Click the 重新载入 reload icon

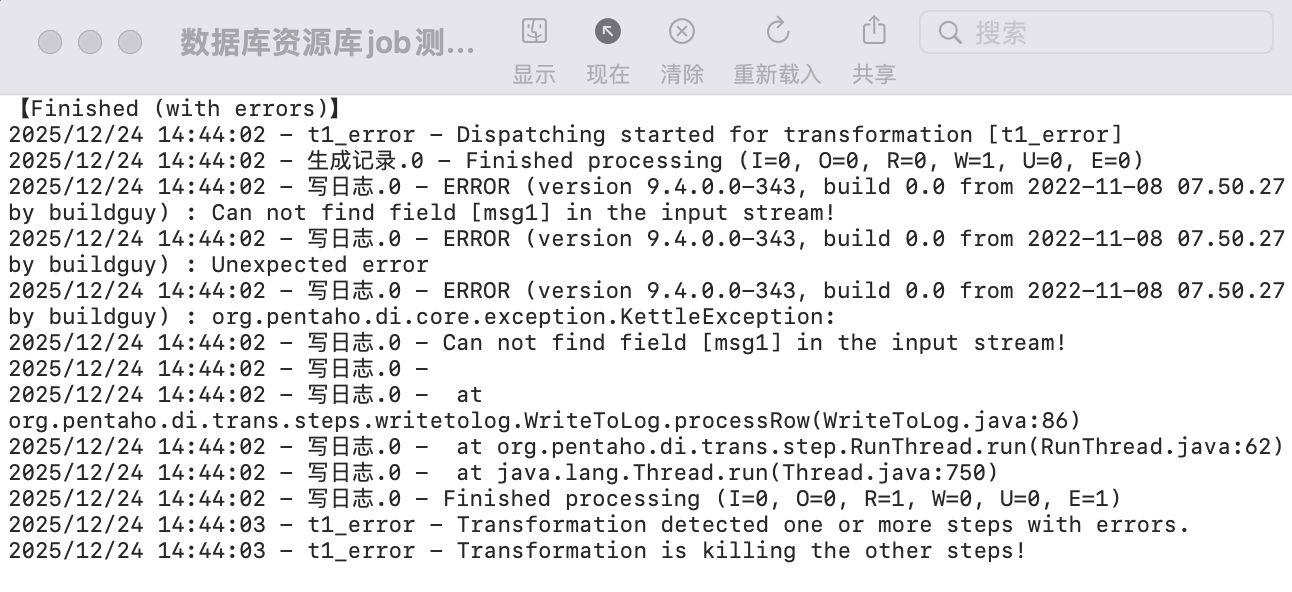[x=777, y=30]
